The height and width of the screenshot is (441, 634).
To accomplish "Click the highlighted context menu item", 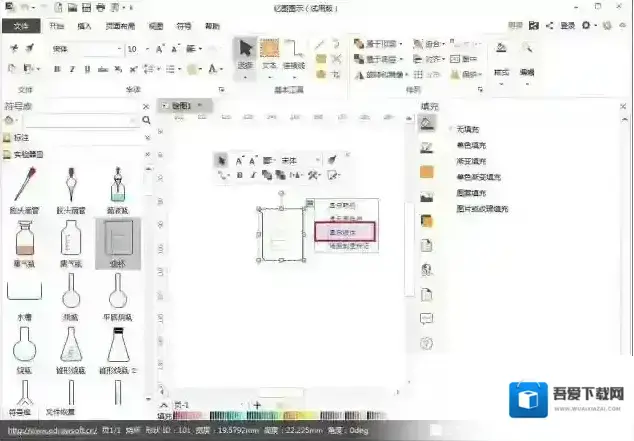I will click(343, 230).
